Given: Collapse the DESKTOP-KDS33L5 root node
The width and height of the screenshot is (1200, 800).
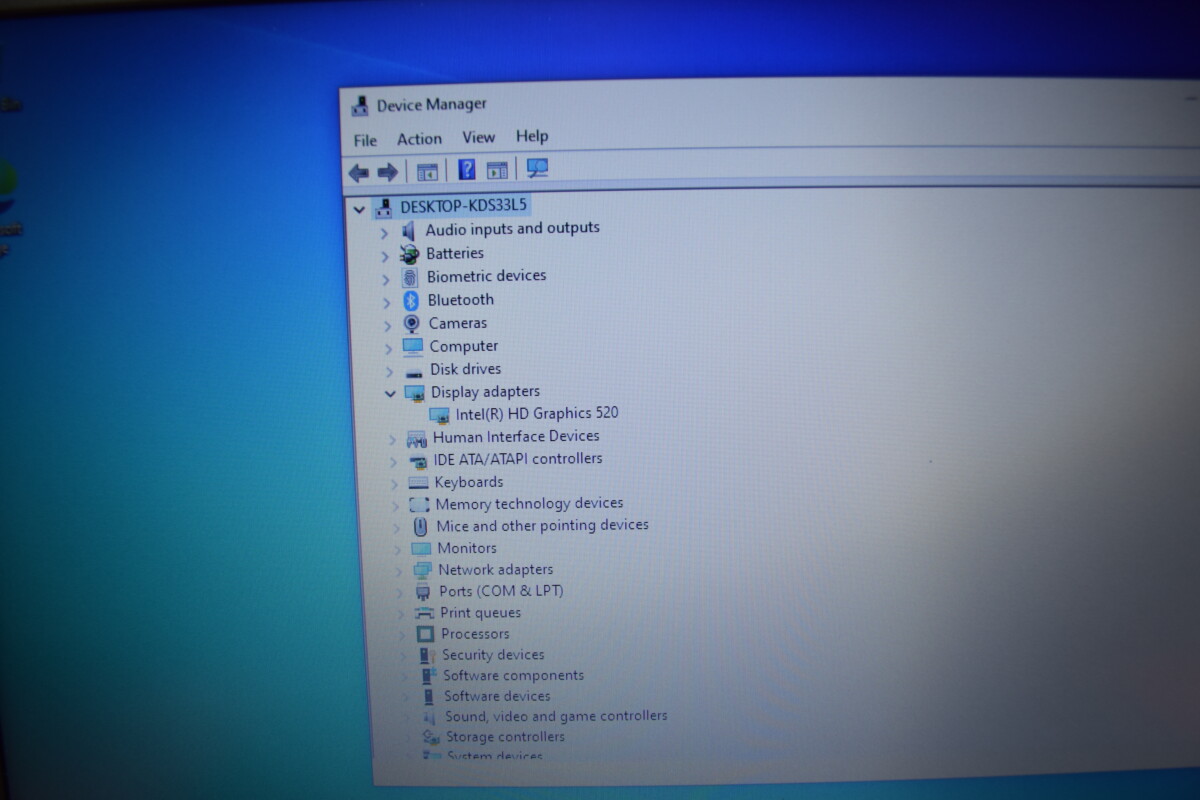Looking at the screenshot, I should 359,209.
